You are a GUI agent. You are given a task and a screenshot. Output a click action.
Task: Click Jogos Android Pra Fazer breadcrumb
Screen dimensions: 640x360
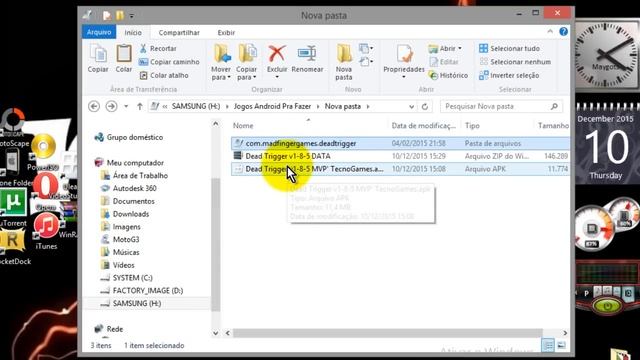(272, 106)
